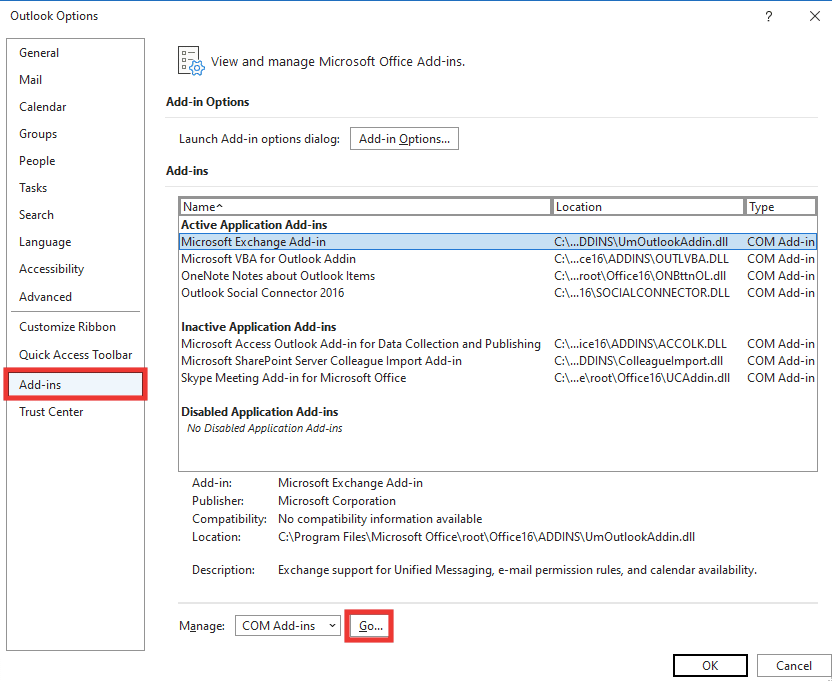Click the compatibility information text
Image resolution: width=832 pixels, height=681 pixels.
[x=380, y=519]
